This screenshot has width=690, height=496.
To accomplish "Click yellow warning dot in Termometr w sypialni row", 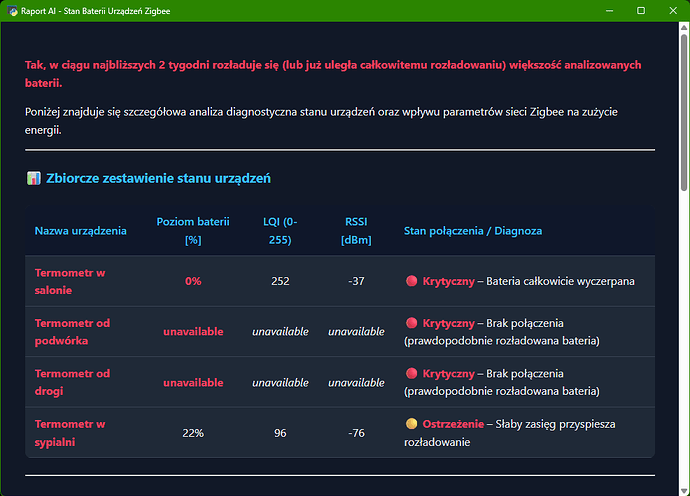I will click(x=411, y=424).
